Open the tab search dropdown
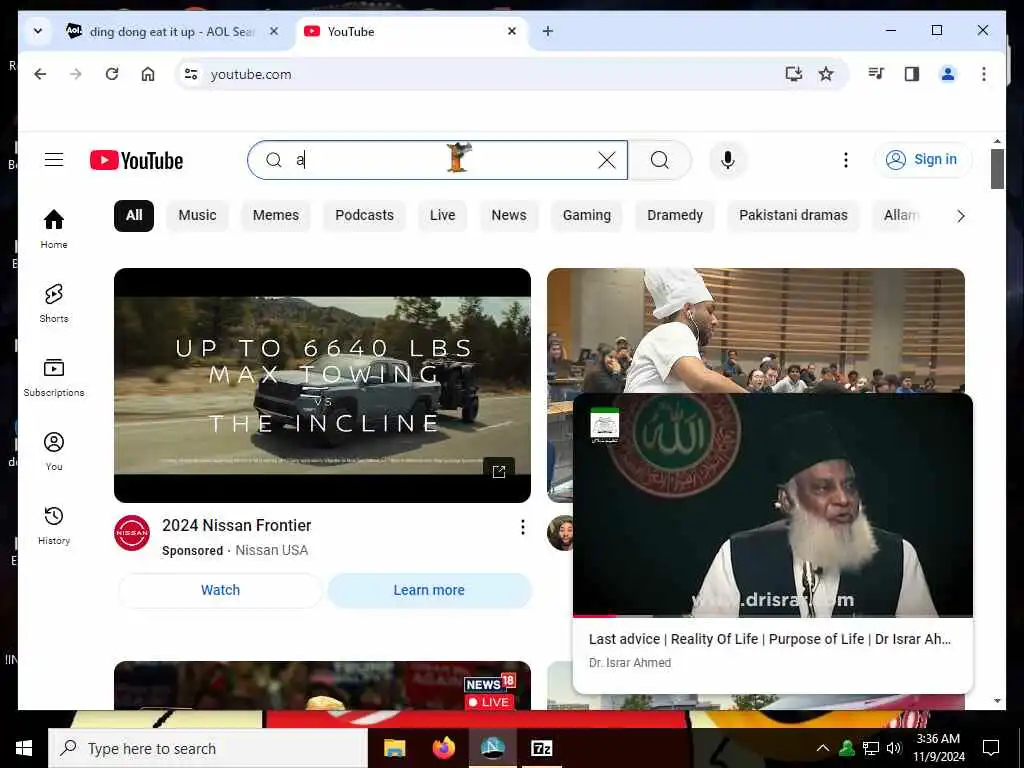 click(x=38, y=31)
